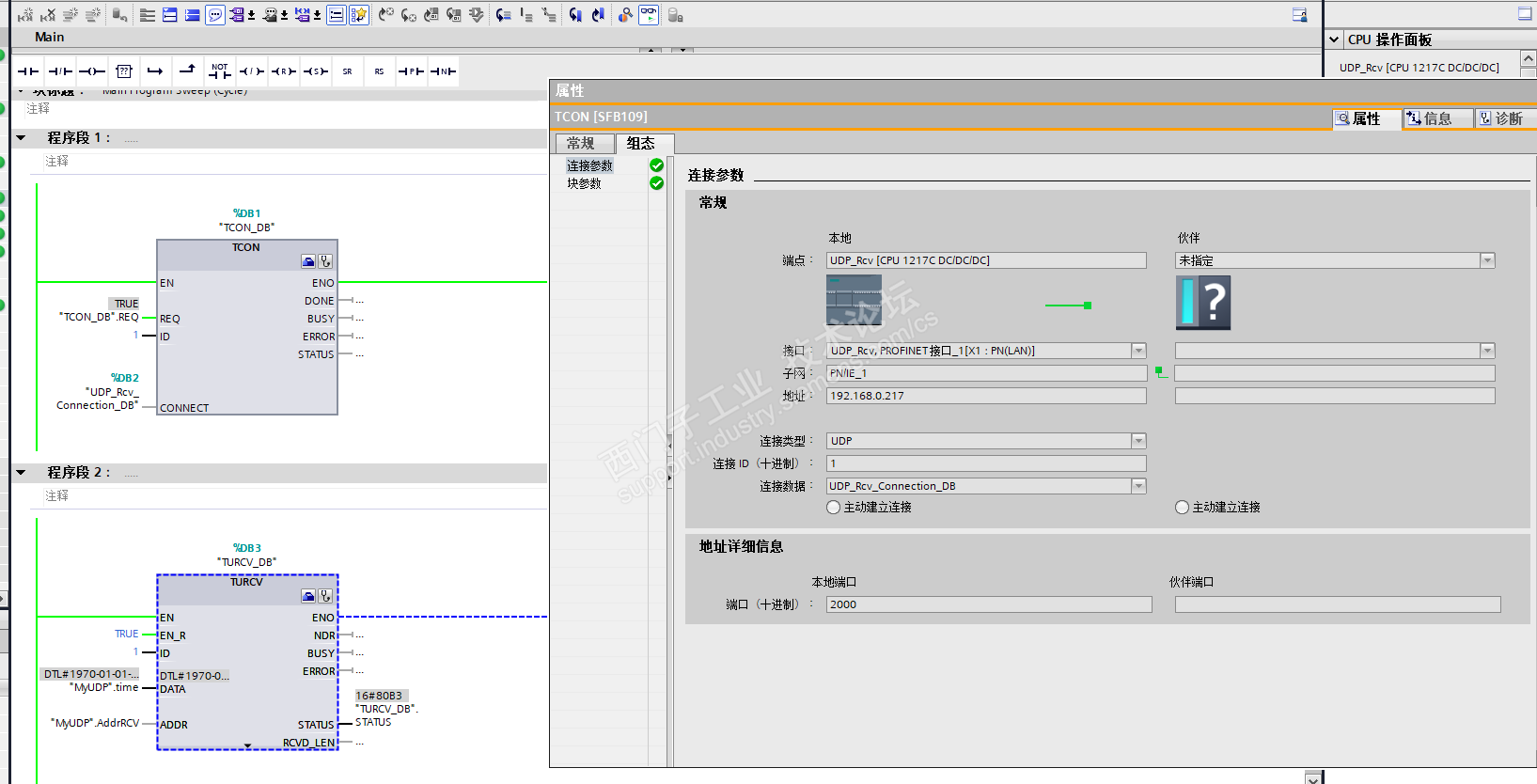This screenshot has height=784, width=1537.
Task: Select 块参数 in the navigation list
Action: [x=584, y=183]
